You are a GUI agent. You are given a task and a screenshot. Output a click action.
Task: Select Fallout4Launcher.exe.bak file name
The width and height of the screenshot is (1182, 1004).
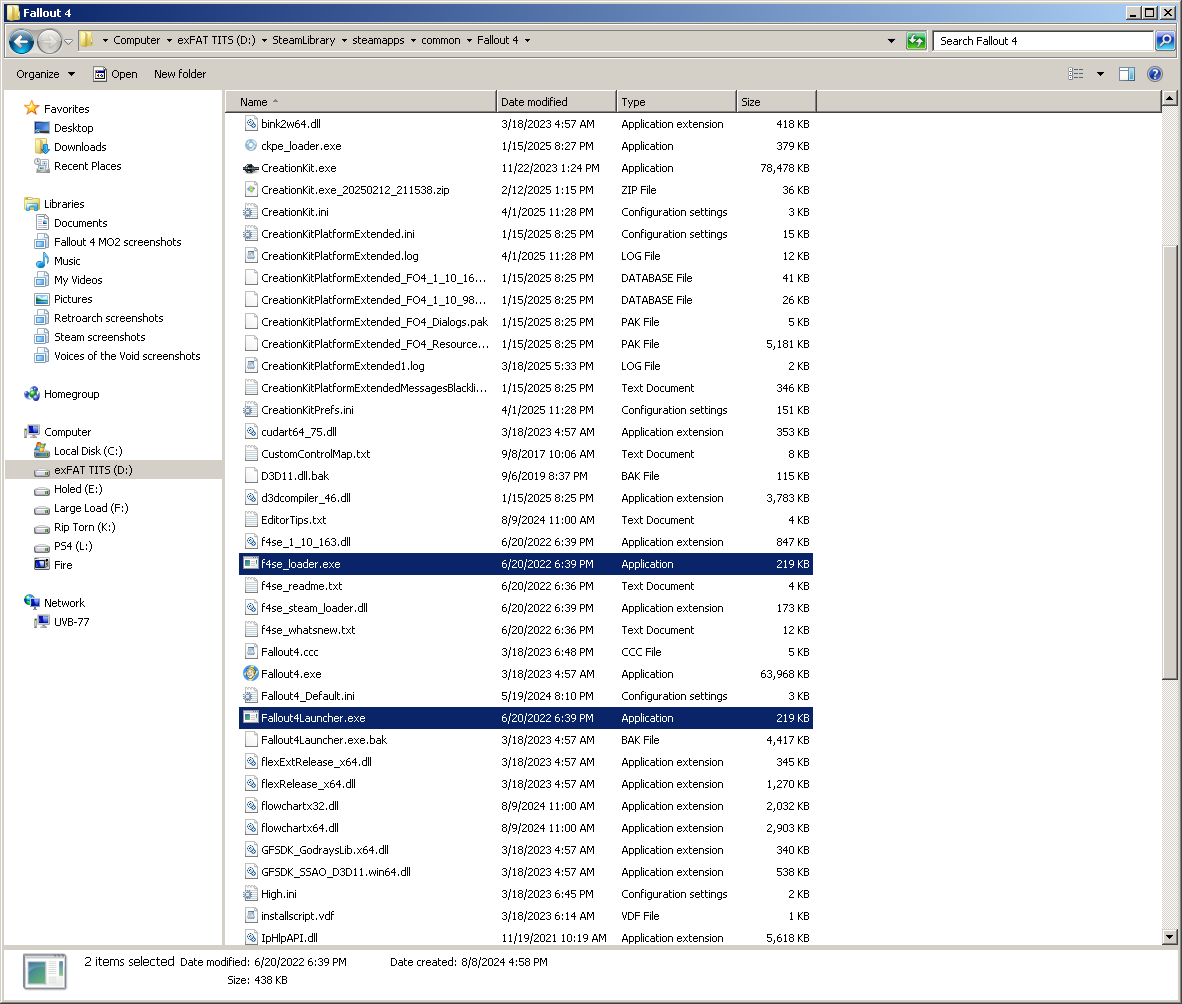(323, 740)
